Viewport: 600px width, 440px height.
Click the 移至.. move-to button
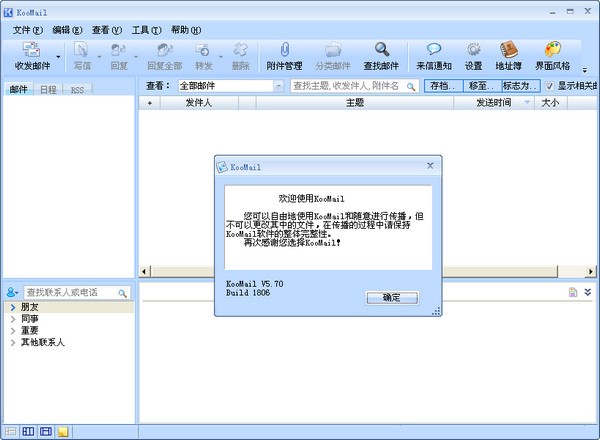[482, 86]
